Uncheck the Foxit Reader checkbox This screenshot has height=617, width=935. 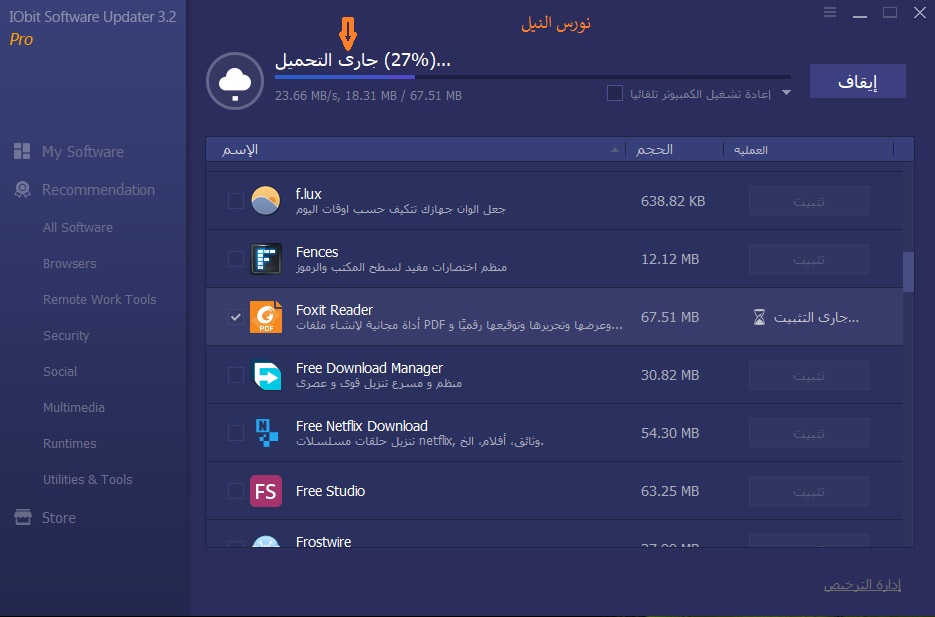pos(235,317)
